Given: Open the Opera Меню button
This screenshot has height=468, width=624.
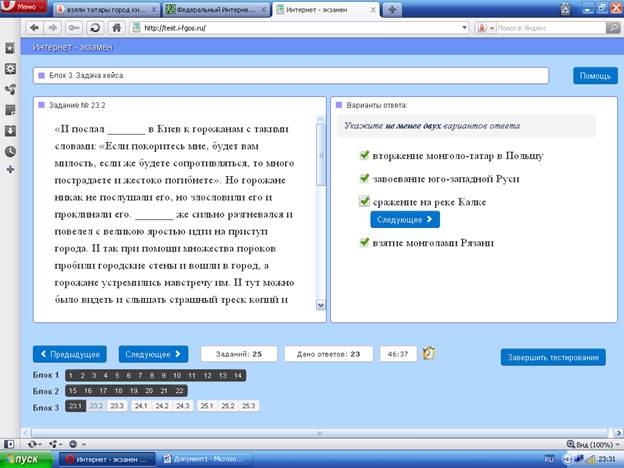Looking at the screenshot, I should click(x=23, y=7).
